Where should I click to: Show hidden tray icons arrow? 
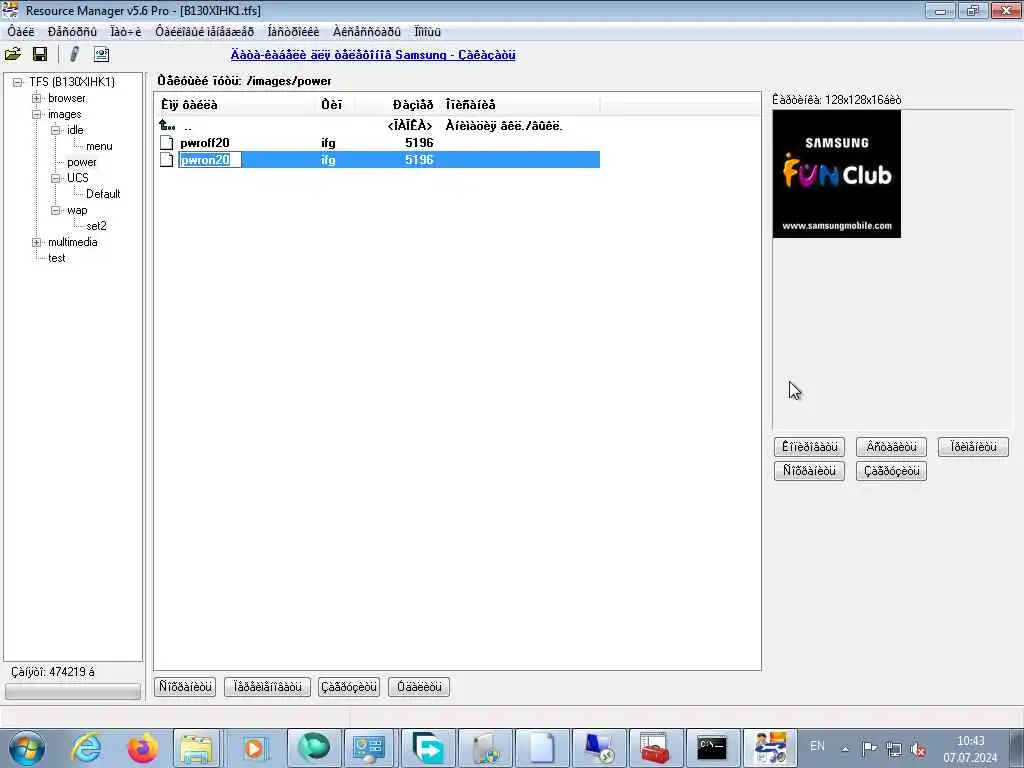point(845,750)
